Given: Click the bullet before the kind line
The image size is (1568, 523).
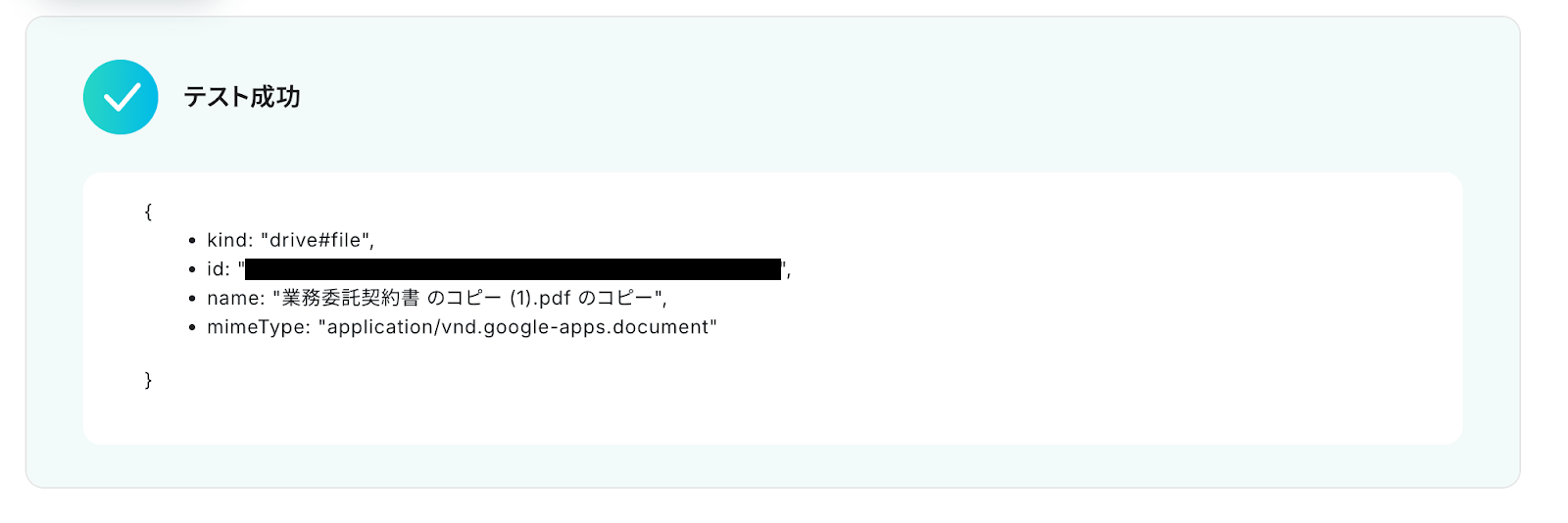Looking at the screenshot, I should pos(192,241).
